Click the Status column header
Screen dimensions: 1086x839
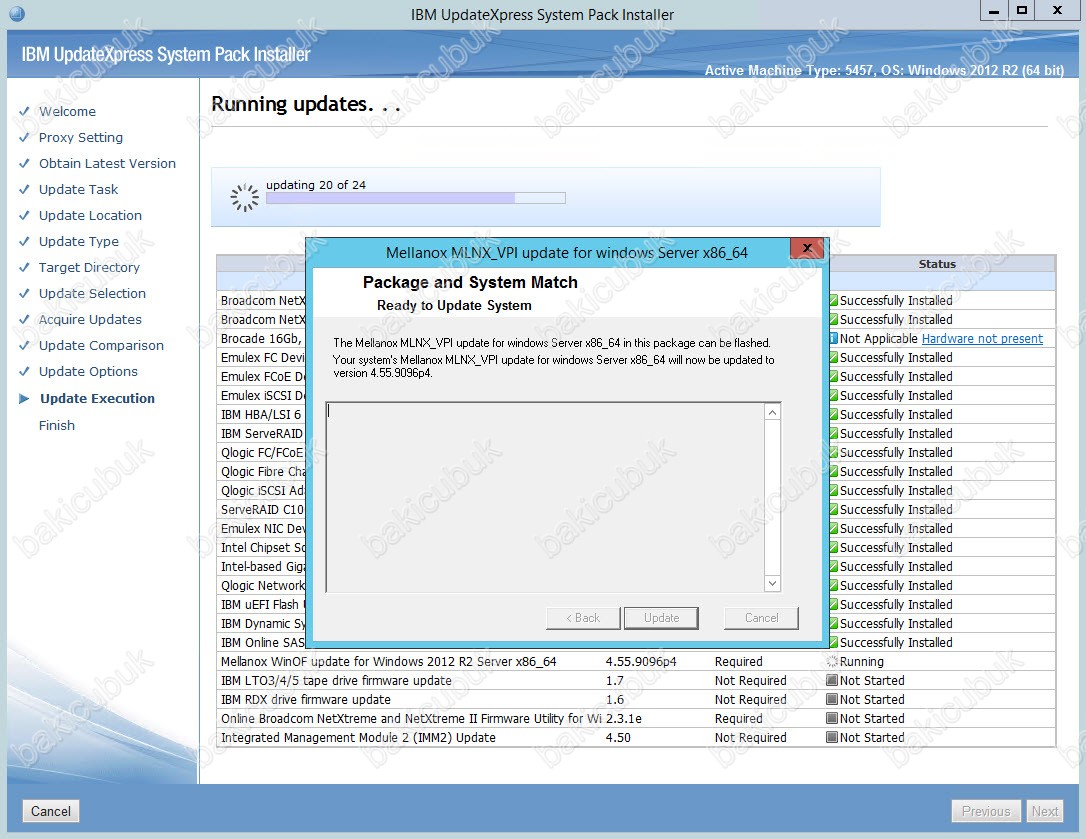[x=937, y=264]
